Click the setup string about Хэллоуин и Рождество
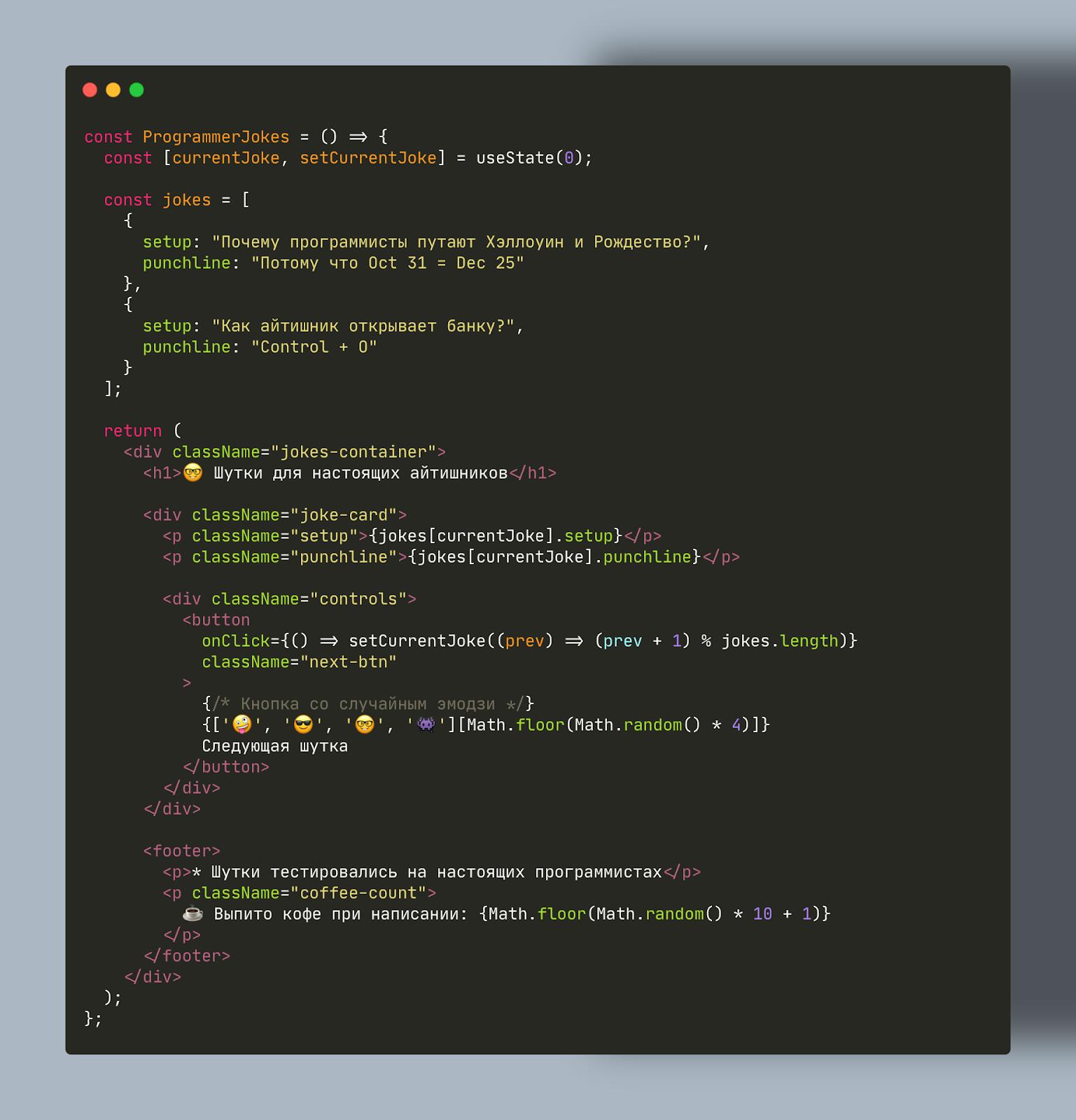Image resolution: width=1076 pixels, height=1120 pixels. [456, 242]
